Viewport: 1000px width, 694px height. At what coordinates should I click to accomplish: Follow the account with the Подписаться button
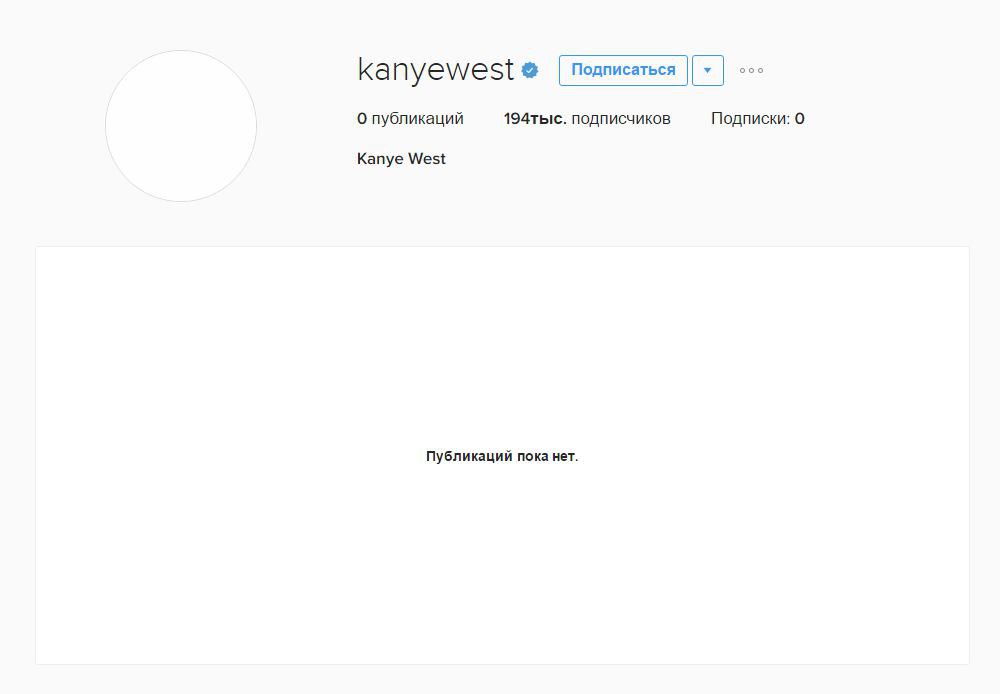pos(623,70)
